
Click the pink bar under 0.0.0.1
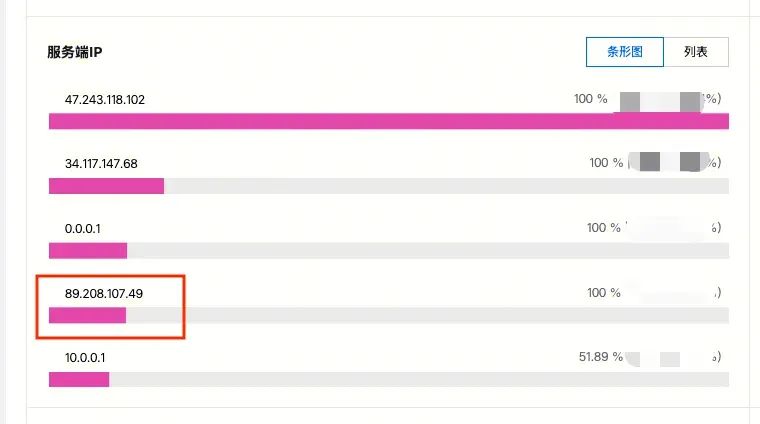(88, 251)
